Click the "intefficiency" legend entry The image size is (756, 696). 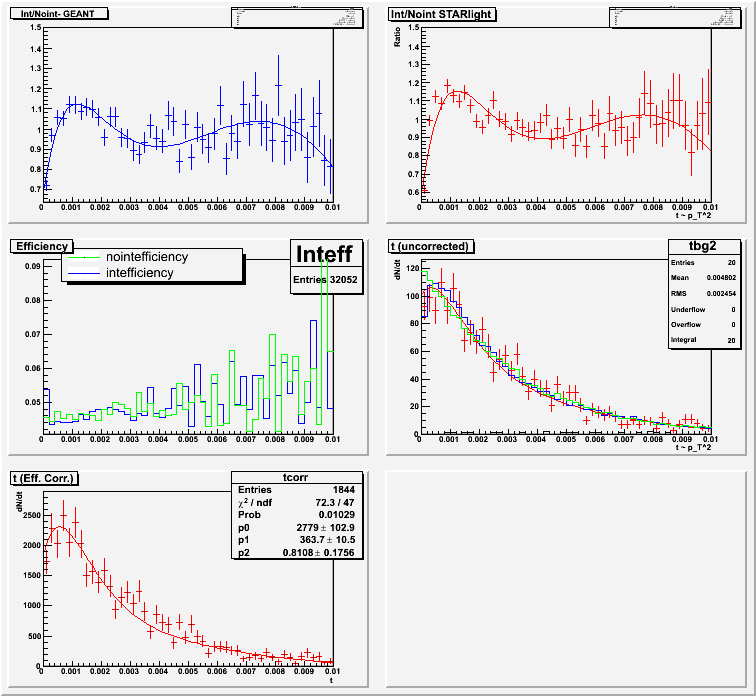pos(139,272)
